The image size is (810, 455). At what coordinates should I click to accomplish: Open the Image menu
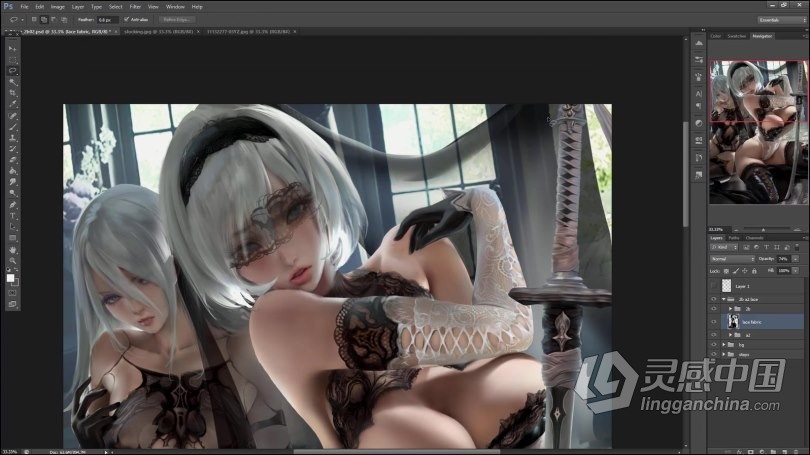point(57,7)
